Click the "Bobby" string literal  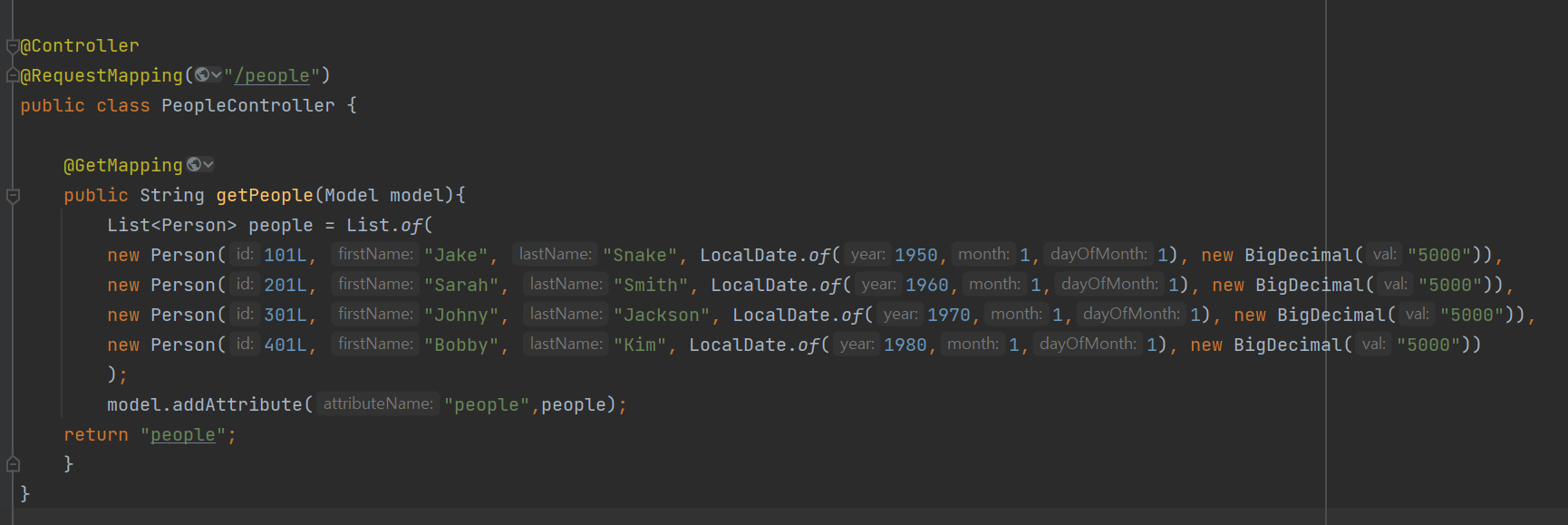(461, 345)
